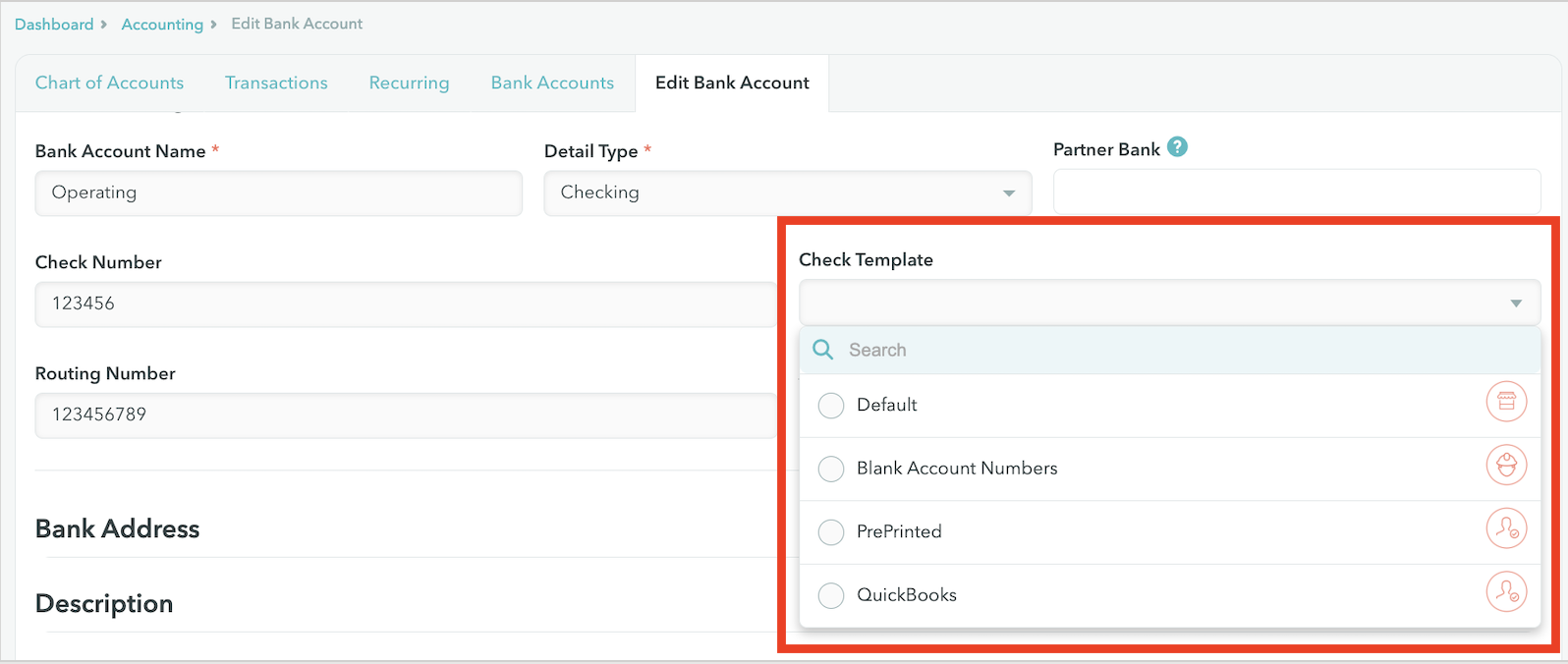Viewport: 1568px width, 664px height.
Task: Select the Default check template radio button
Action: point(831,406)
